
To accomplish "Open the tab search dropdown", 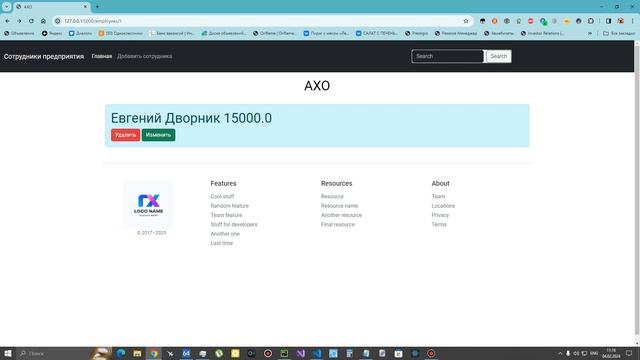I will point(7,7).
